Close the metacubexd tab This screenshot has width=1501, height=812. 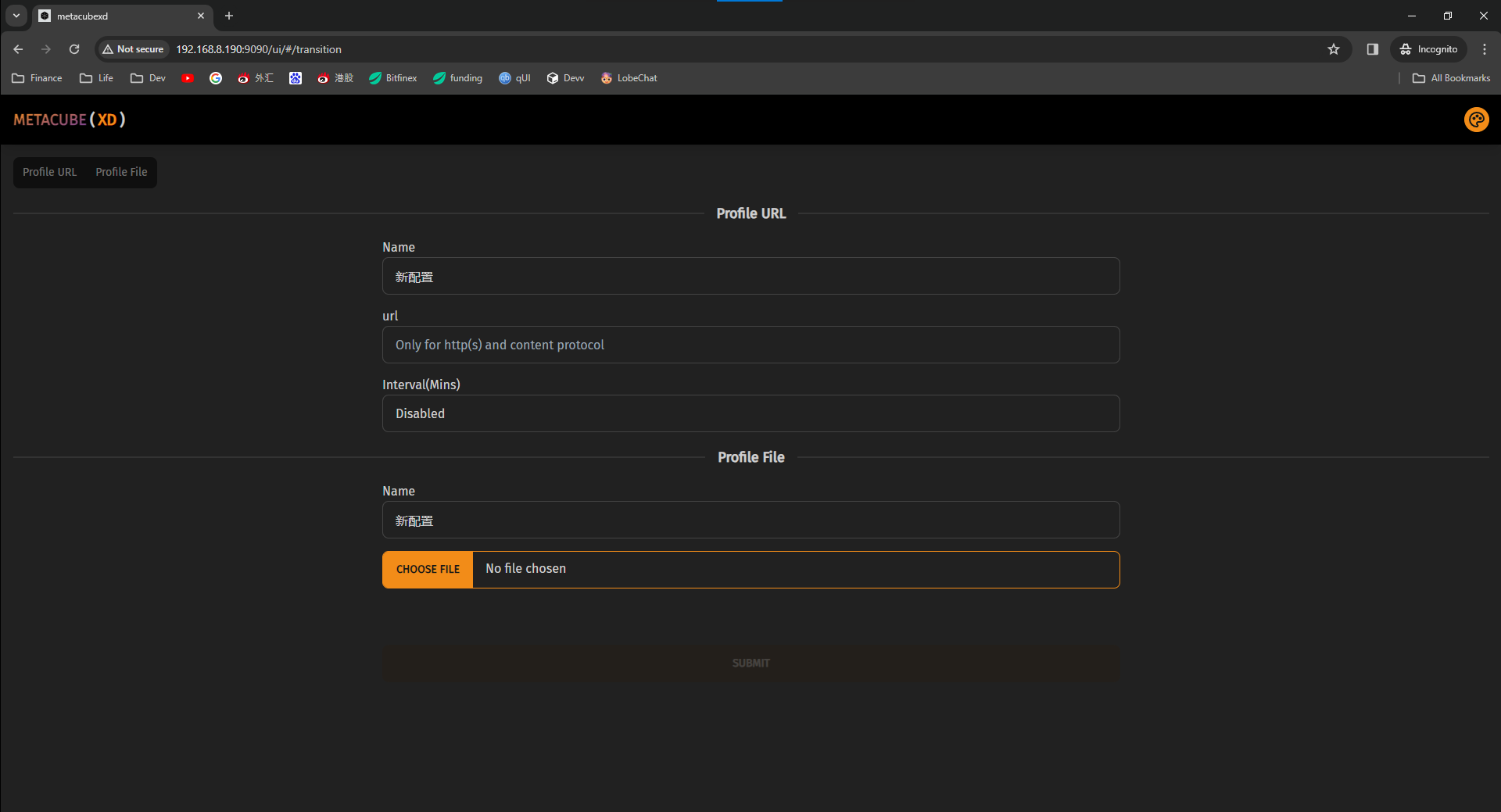pyautogui.click(x=201, y=16)
